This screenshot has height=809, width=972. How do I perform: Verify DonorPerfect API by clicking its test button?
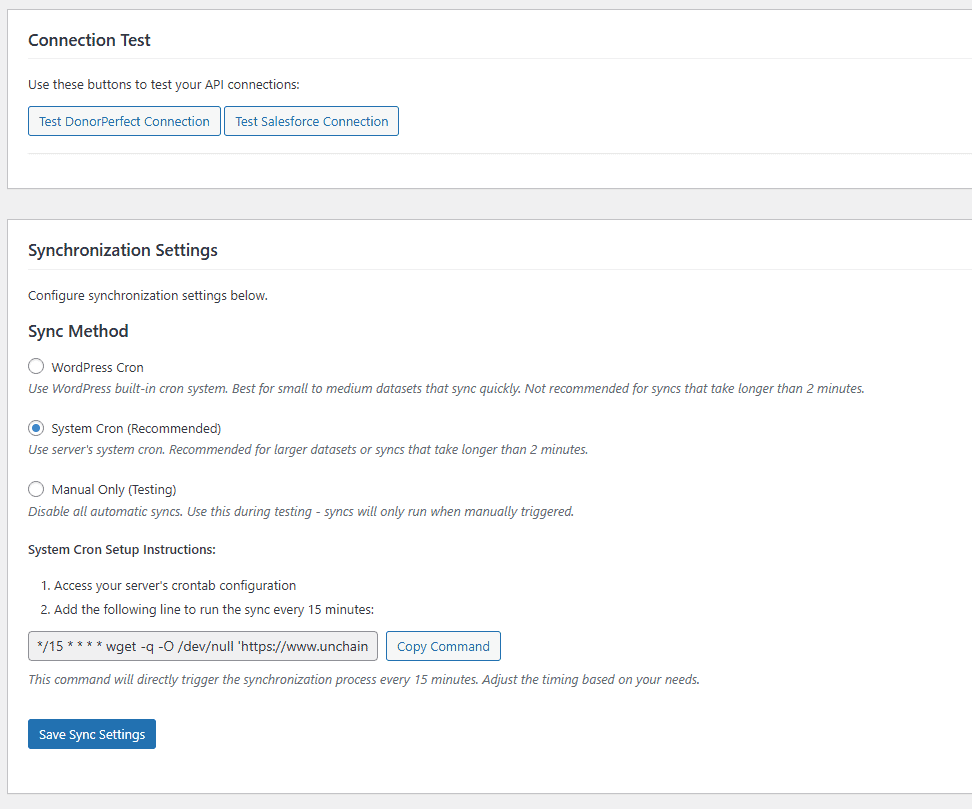123,120
